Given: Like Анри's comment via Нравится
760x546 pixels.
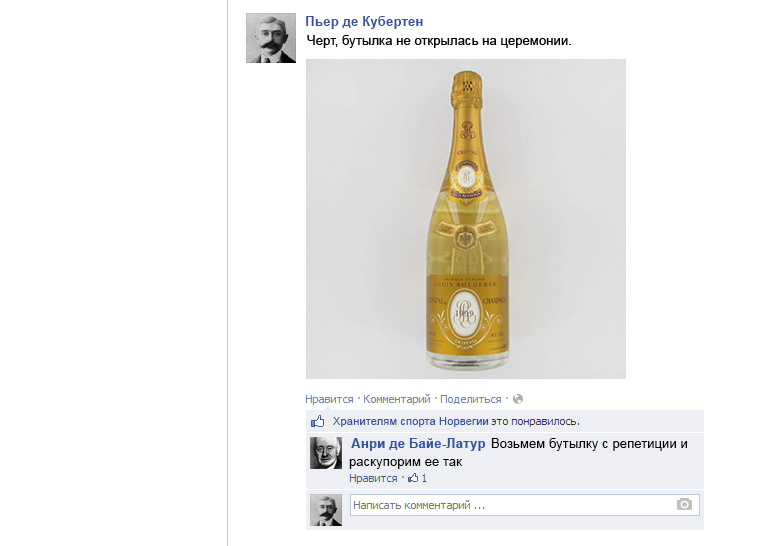Looking at the screenshot, I should tap(373, 478).
